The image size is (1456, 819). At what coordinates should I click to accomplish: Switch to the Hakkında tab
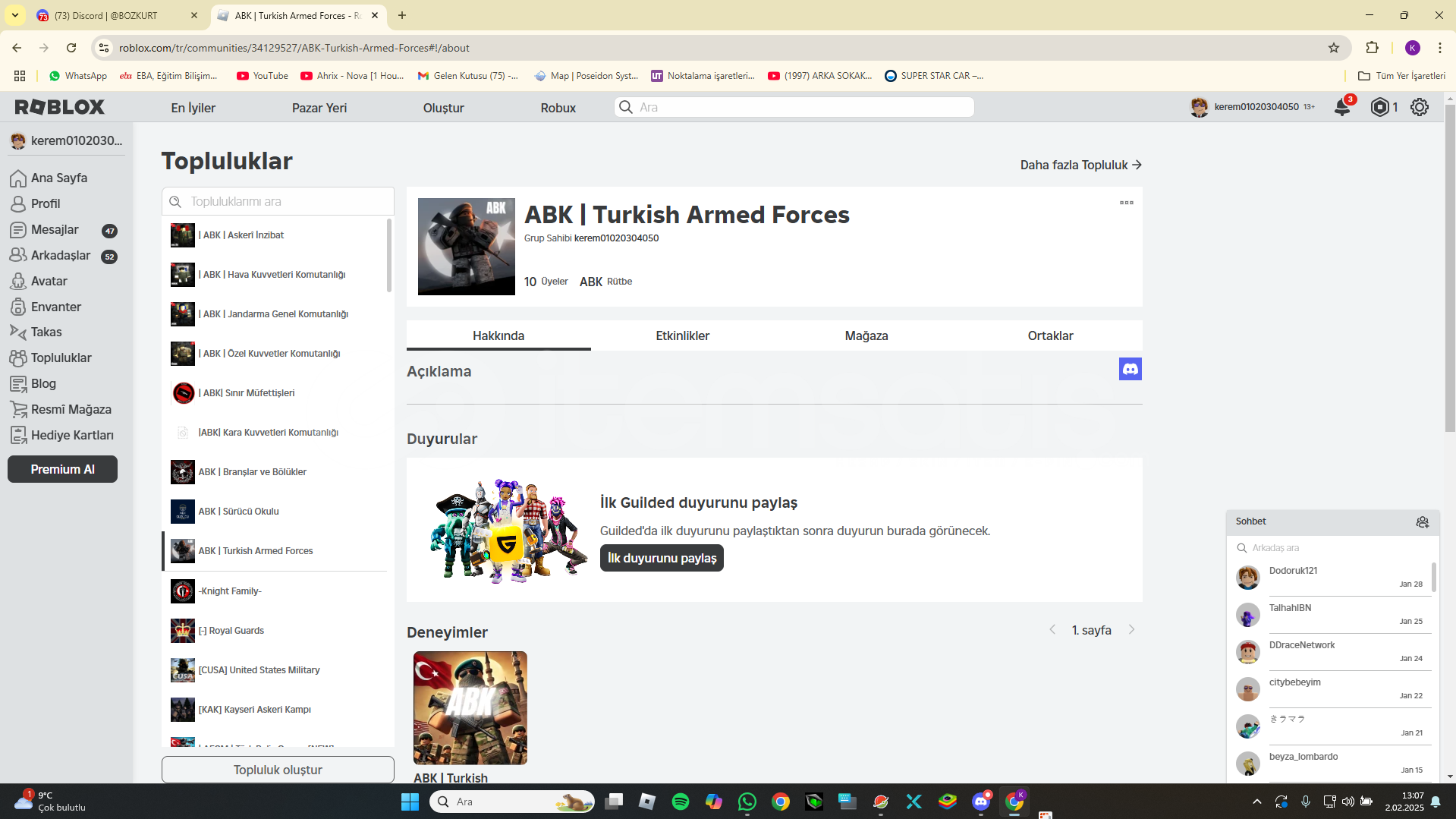(498, 335)
